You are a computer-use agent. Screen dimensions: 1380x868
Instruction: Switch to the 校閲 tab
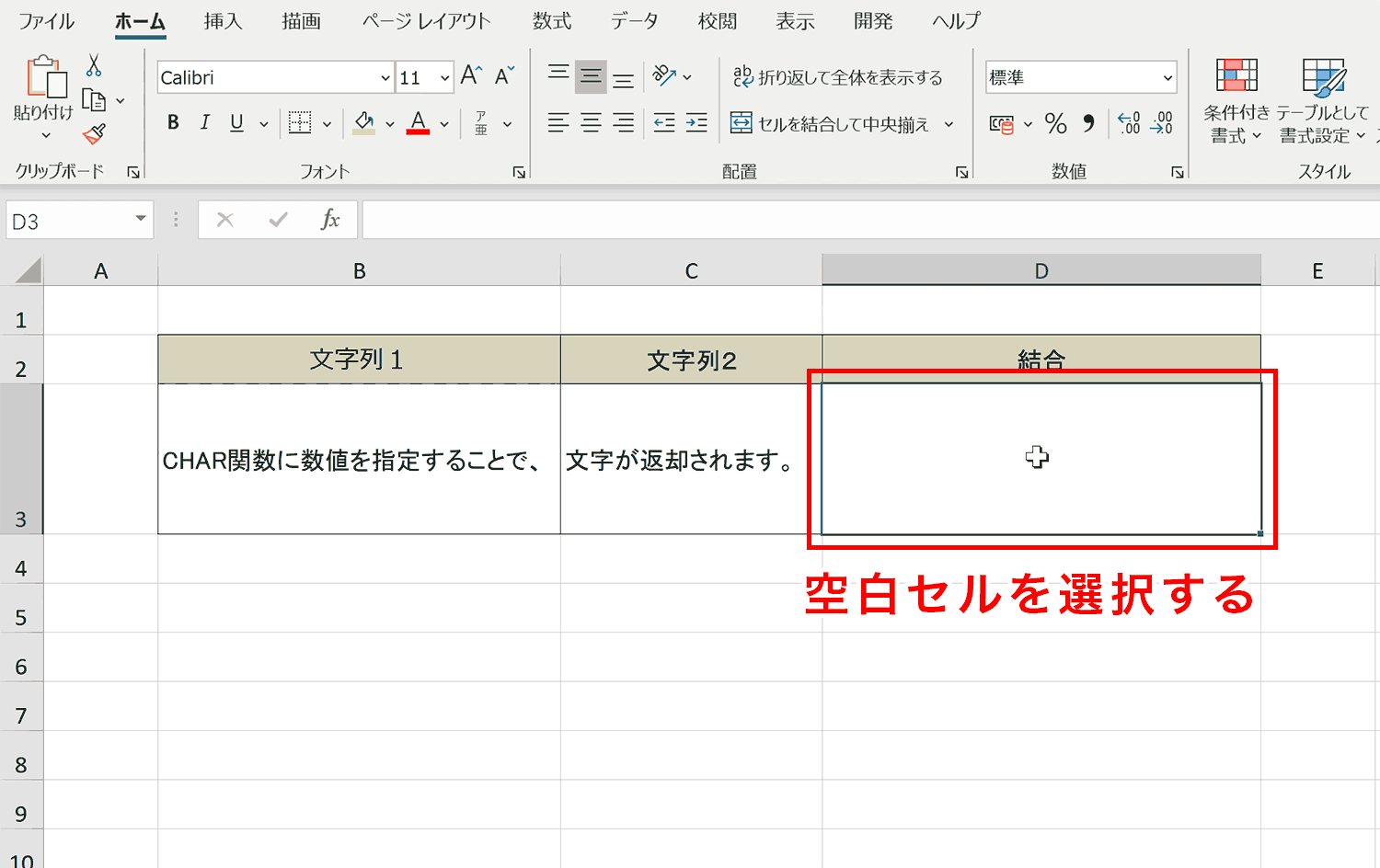[718, 21]
